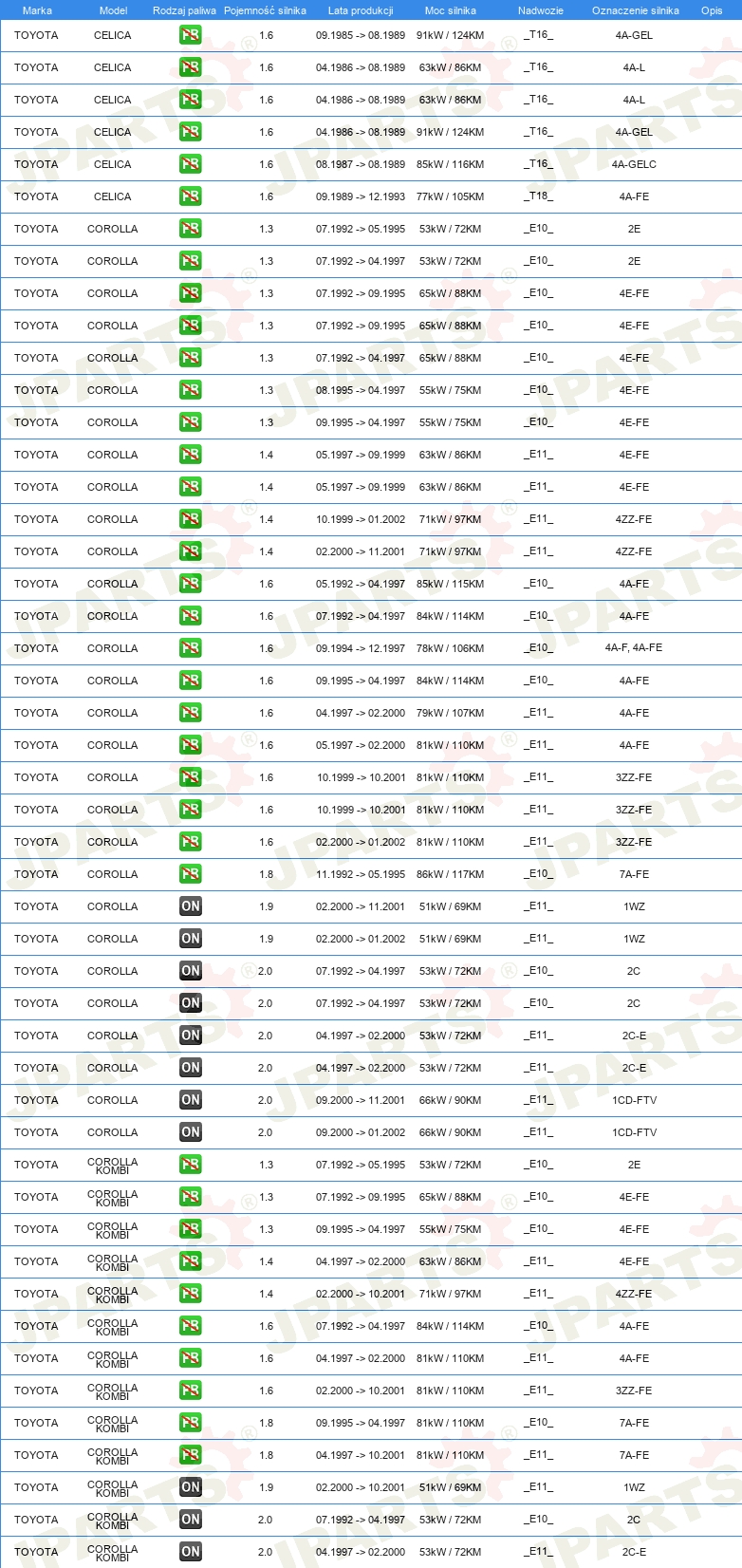The height and width of the screenshot is (1568, 742).
Task: Click petrol icon in Corolla Kombi 63kW / 86KM row
Action: click(191, 1261)
